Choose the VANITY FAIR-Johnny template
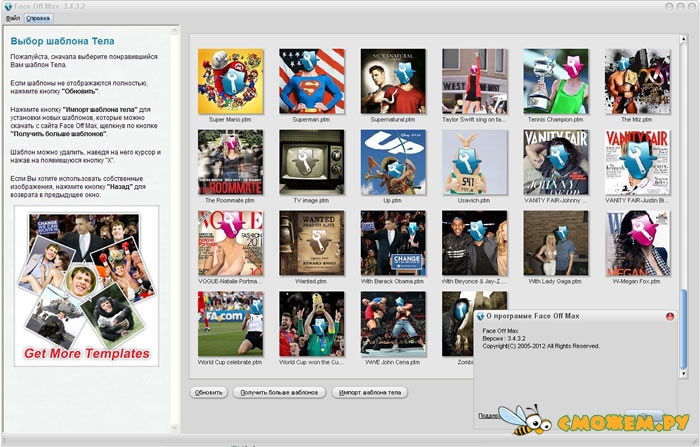Viewport: 700px width, 447px height. tap(556, 162)
